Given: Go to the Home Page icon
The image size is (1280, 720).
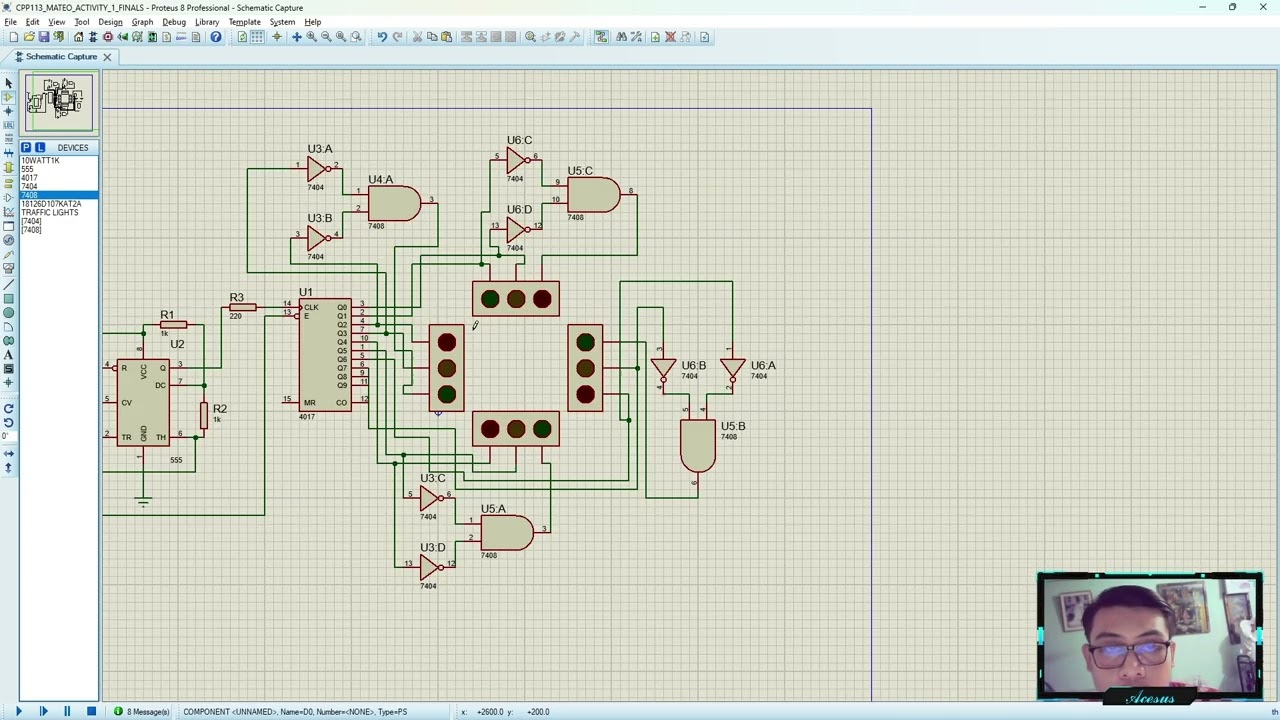Looking at the screenshot, I should pos(79,37).
